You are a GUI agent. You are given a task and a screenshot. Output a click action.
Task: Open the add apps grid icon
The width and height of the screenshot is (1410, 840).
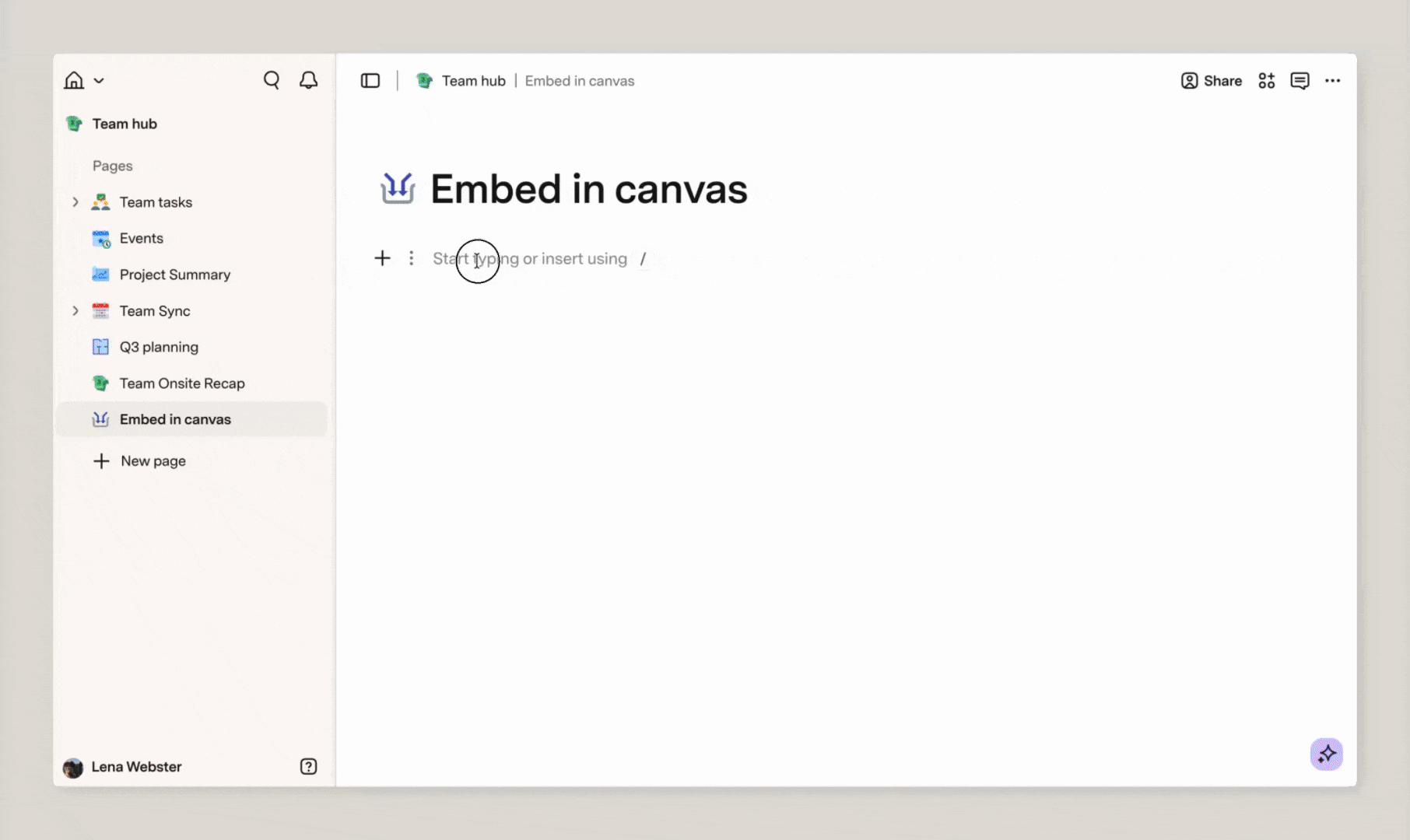click(x=1267, y=81)
